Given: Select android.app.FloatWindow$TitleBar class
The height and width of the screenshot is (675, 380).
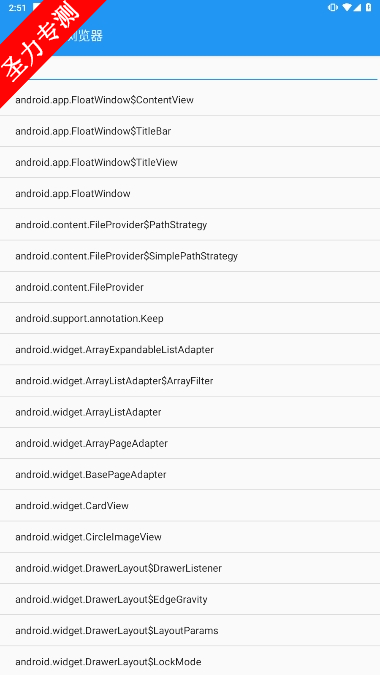Looking at the screenshot, I should coord(190,131).
